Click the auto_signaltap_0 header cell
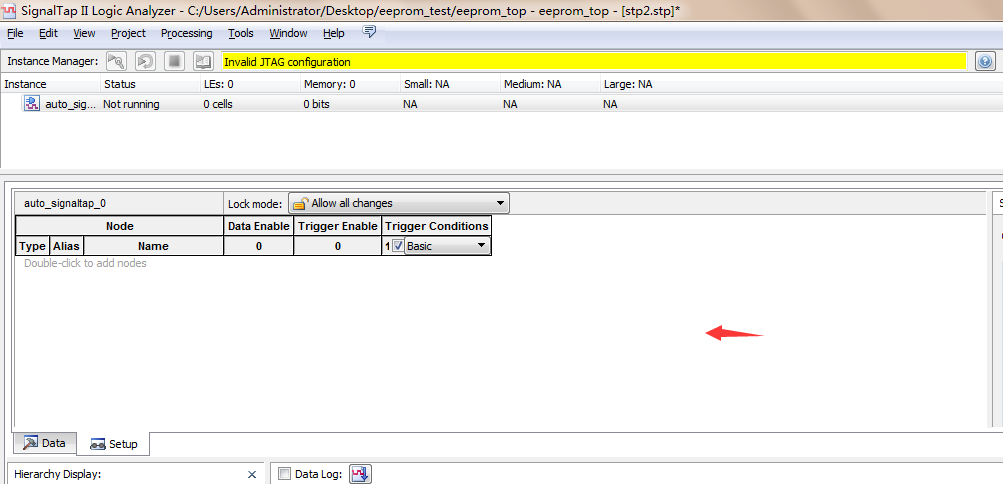The height and width of the screenshot is (484, 1003). [120, 204]
